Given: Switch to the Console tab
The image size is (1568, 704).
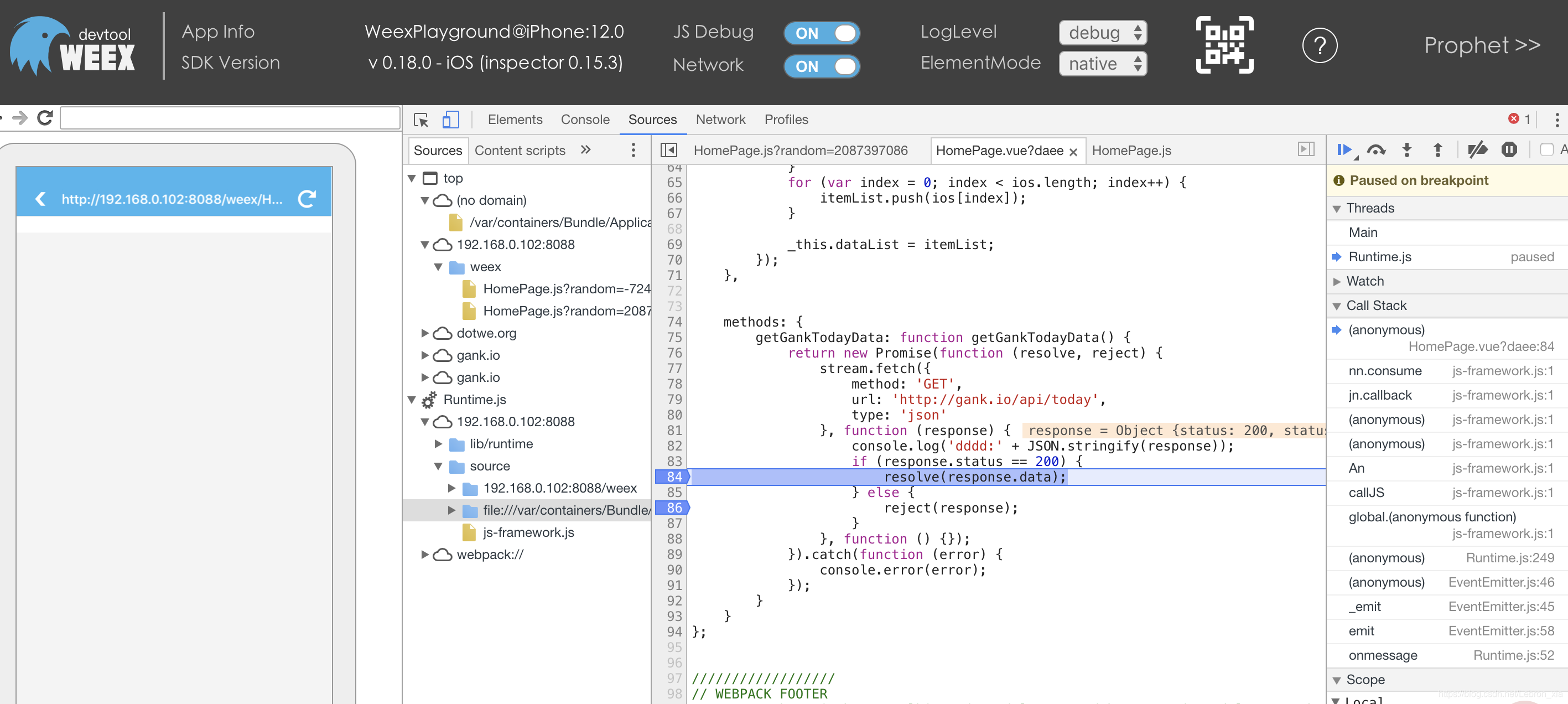Looking at the screenshot, I should click(585, 120).
